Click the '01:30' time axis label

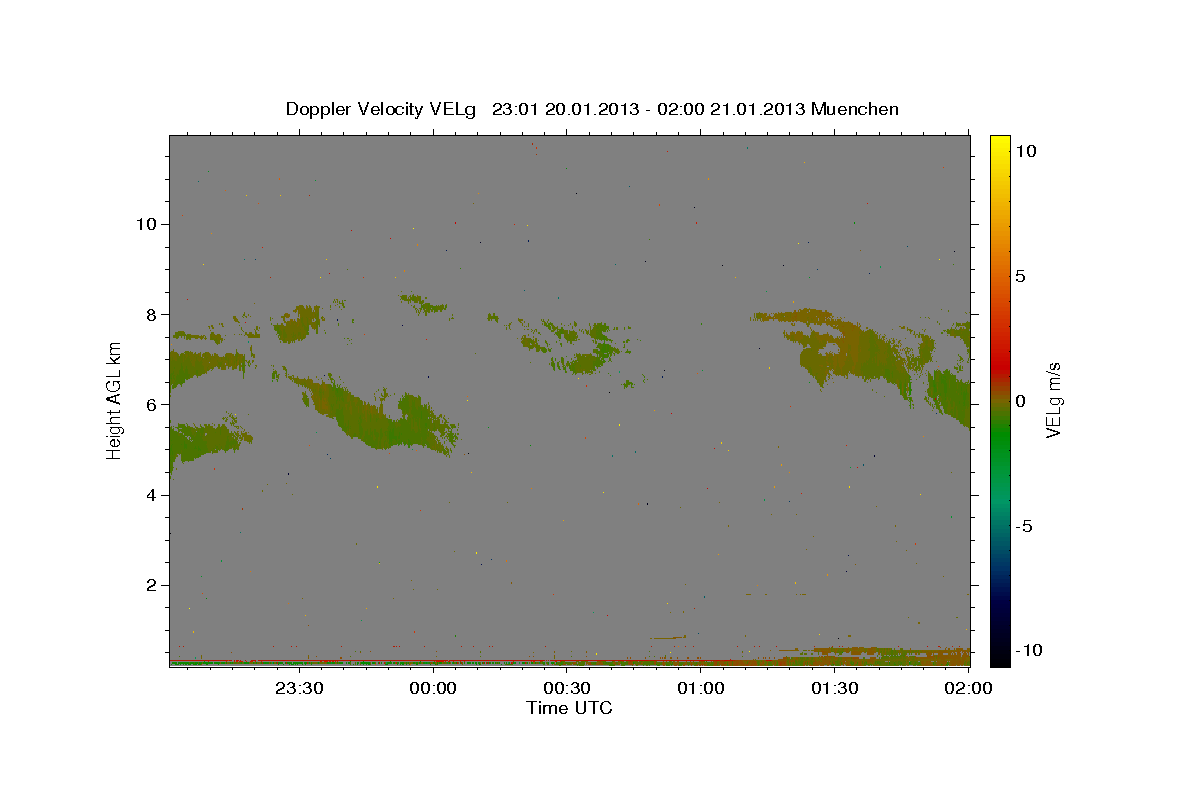pos(835,688)
